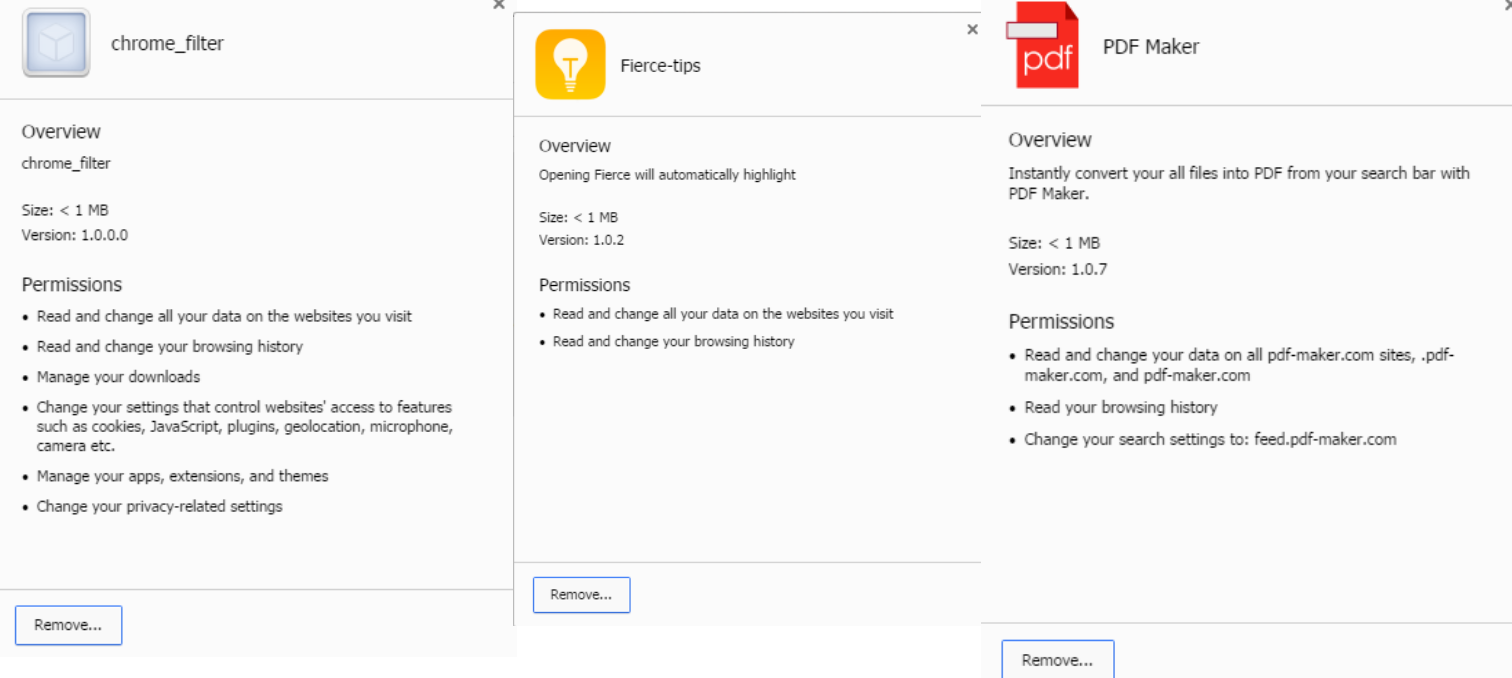Screen dimensions: 1512x678
Task: Click the Permissions heading in PDF Maker dialog
Action: tap(1061, 322)
